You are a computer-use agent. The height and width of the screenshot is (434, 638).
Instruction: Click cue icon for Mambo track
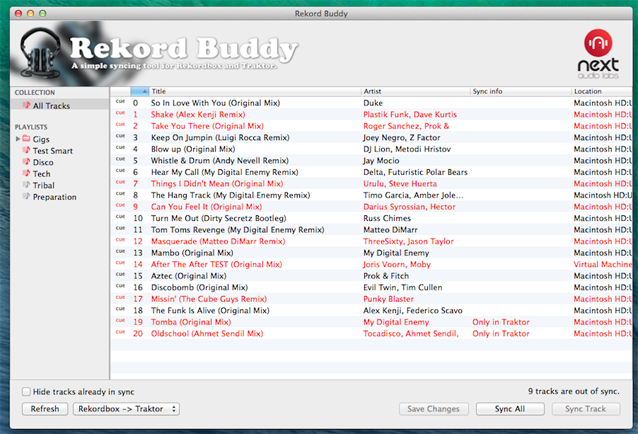120,251
